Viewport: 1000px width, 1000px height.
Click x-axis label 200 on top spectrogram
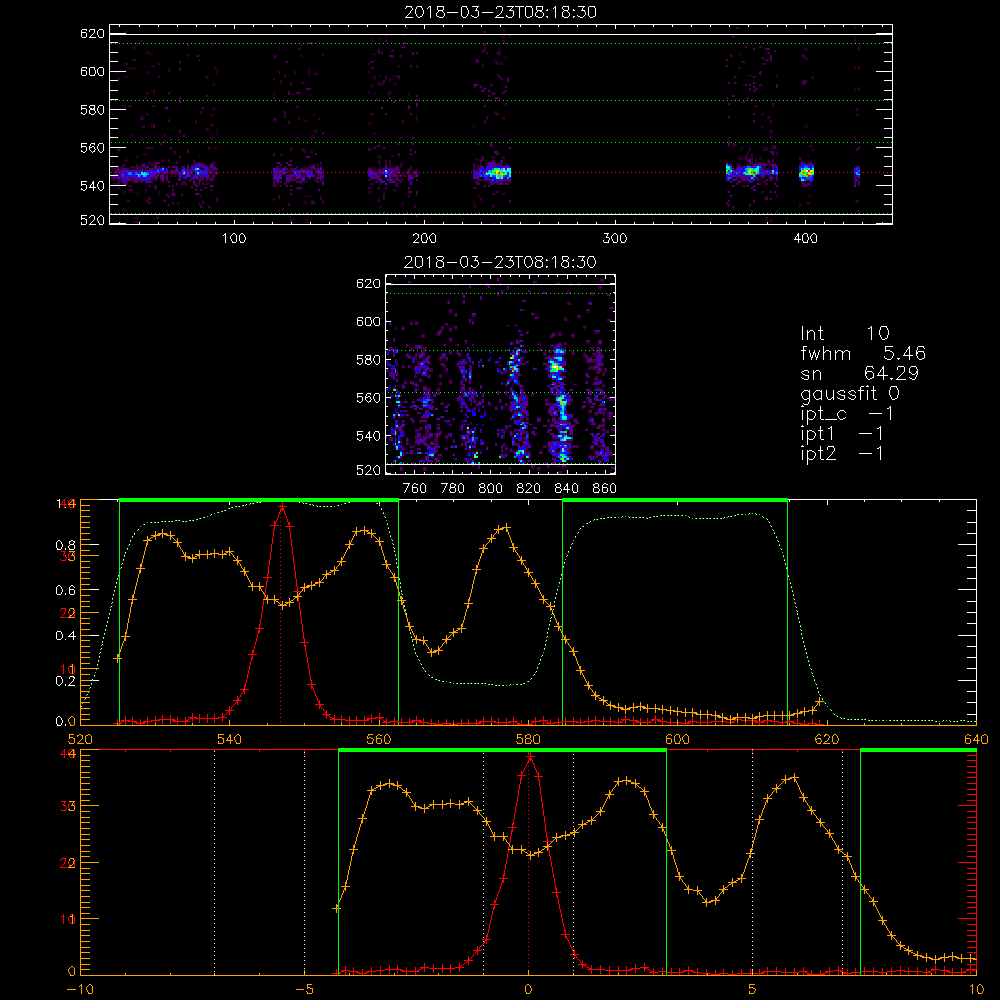(x=424, y=239)
